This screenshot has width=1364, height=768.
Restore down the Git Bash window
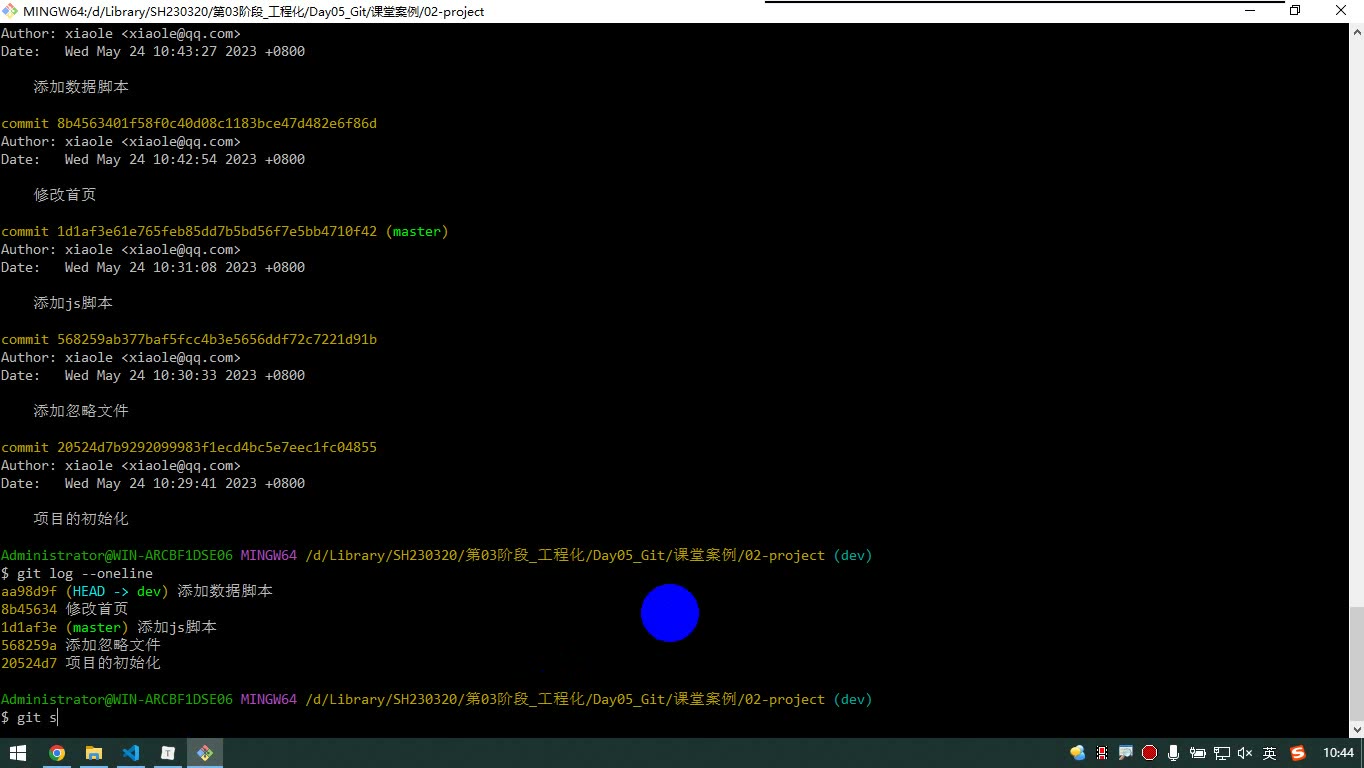(1295, 11)
